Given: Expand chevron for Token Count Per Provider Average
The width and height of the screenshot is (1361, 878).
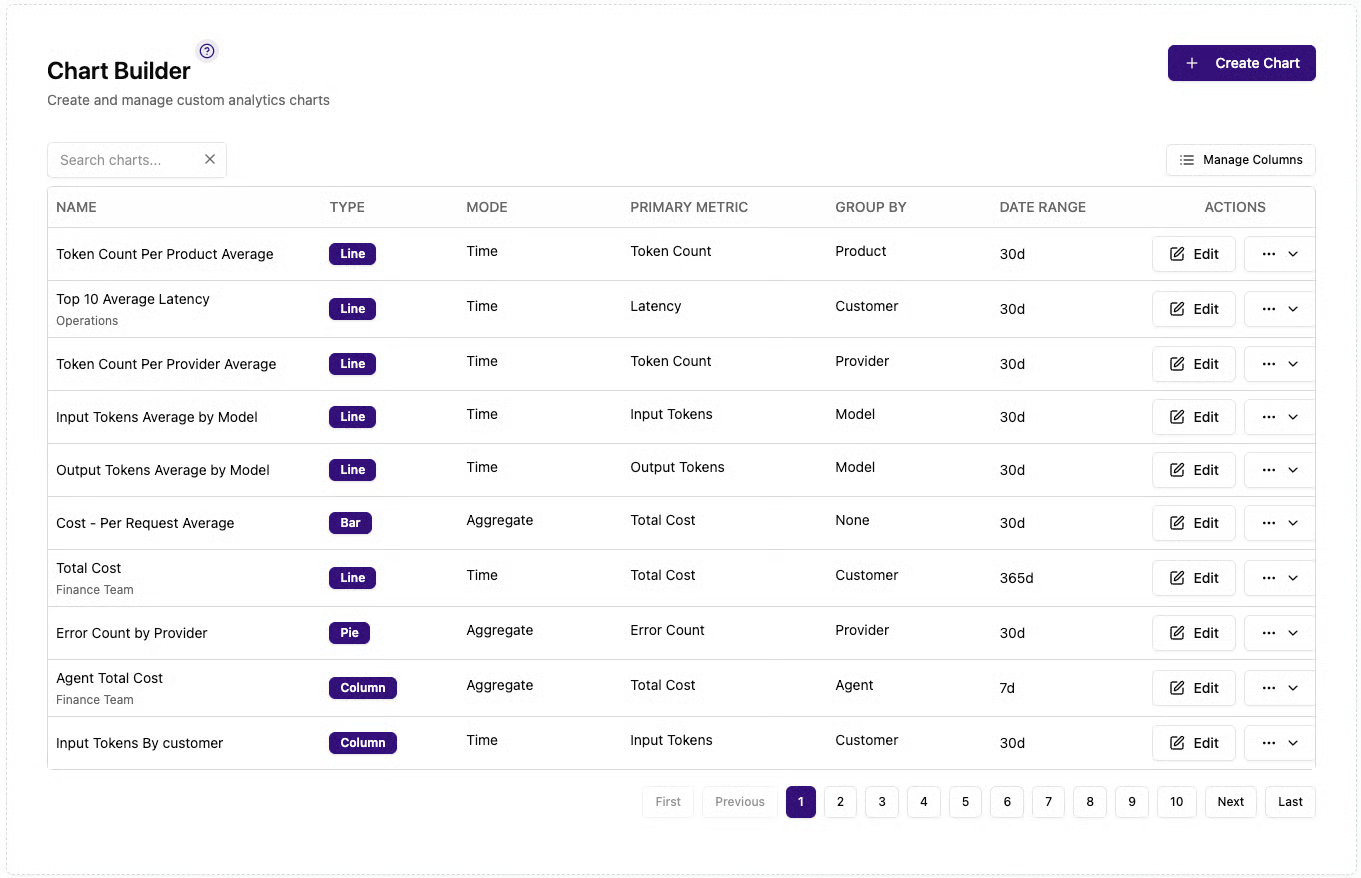Looking at the screenshot, I should [1293, 364].
